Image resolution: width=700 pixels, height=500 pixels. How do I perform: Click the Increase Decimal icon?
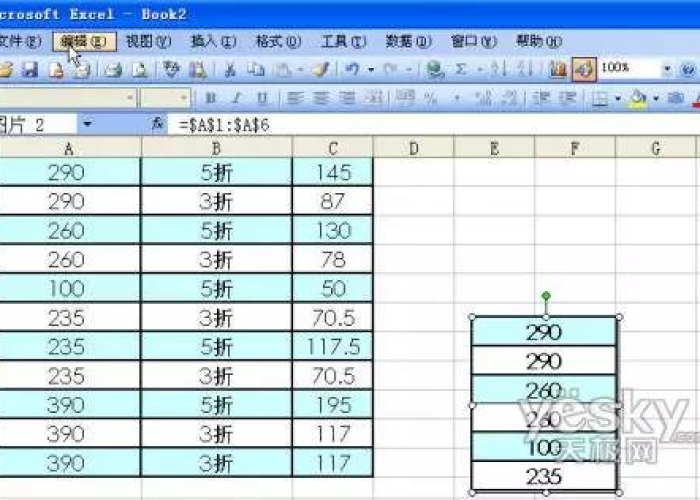(484, 98)
